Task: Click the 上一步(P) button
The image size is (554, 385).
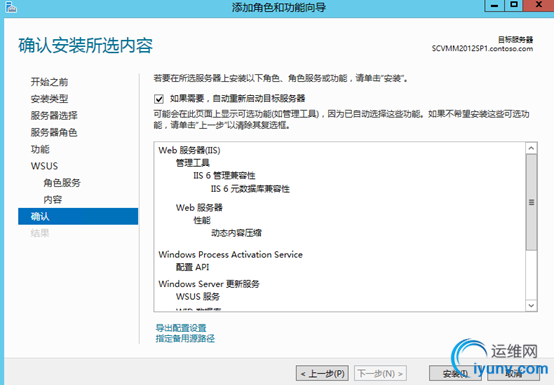Action: [x=322, y=373]
